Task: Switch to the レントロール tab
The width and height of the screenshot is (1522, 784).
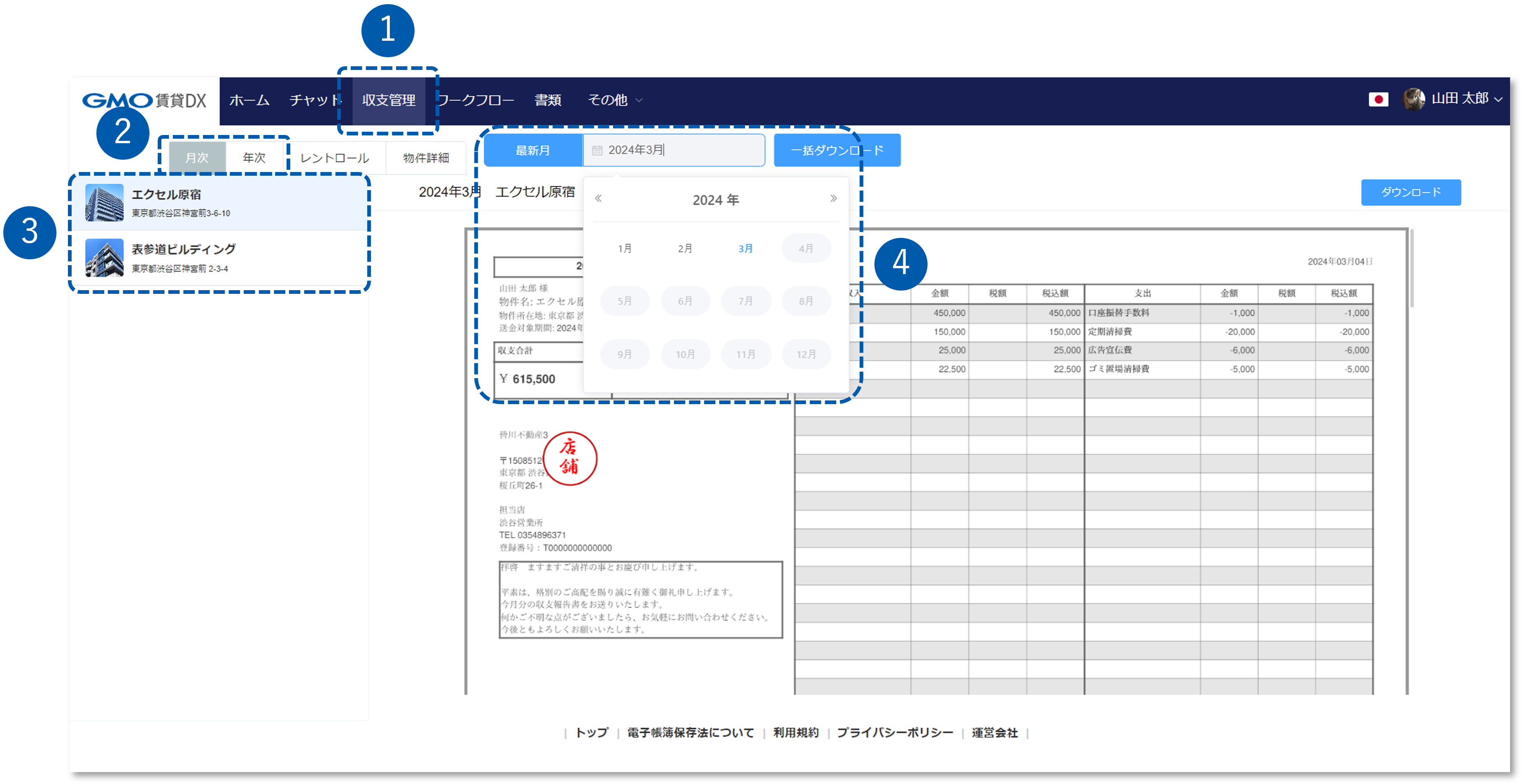Action: pyautogui.click(x=334, y=157)
